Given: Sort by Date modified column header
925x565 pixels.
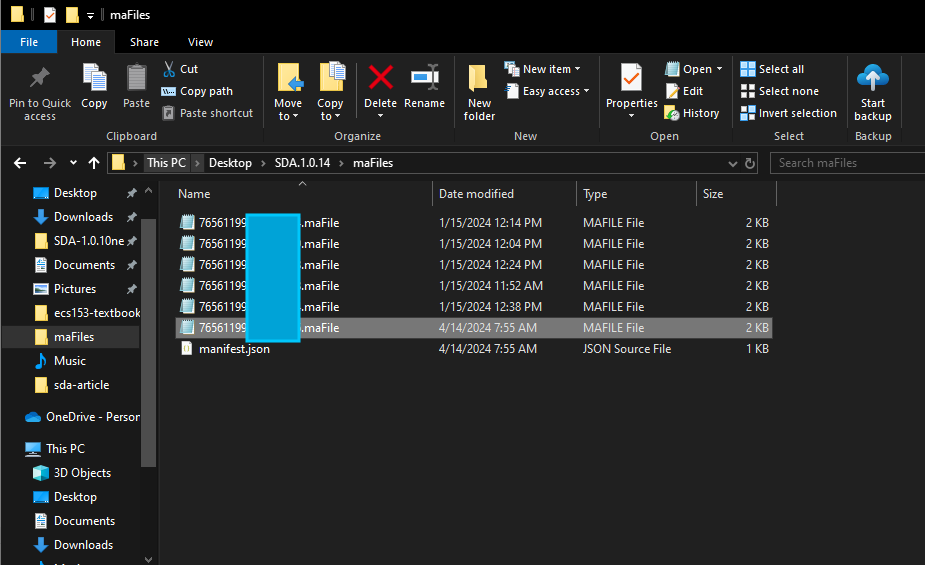Looking at the screenshot, I should [504, 193].
